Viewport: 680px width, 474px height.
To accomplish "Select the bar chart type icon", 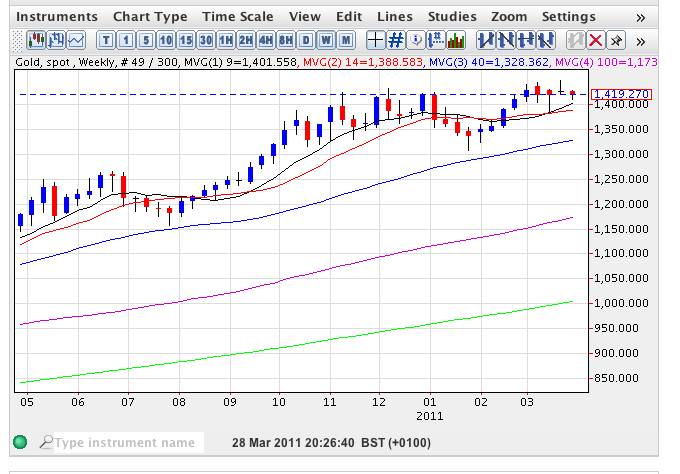I will 56,41.
